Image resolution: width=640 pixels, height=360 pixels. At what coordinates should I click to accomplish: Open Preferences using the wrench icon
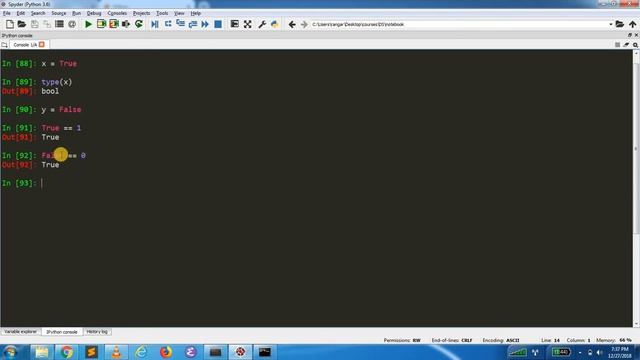tap(262, 24)
